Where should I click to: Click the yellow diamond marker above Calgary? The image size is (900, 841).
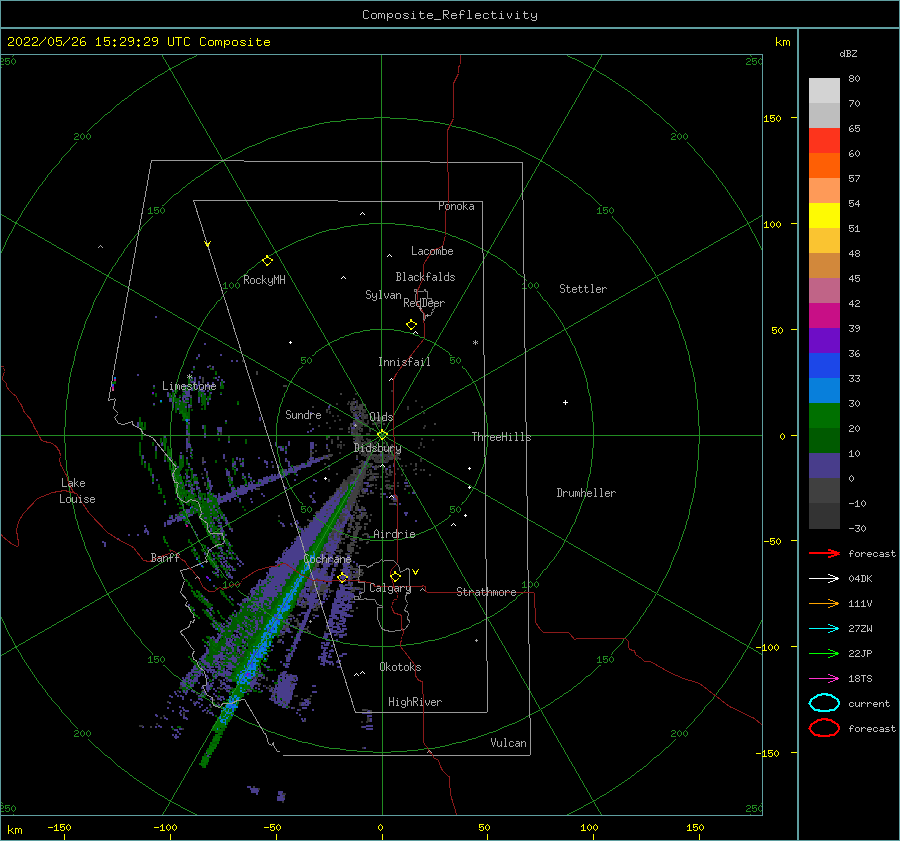[x=395, y=576]
